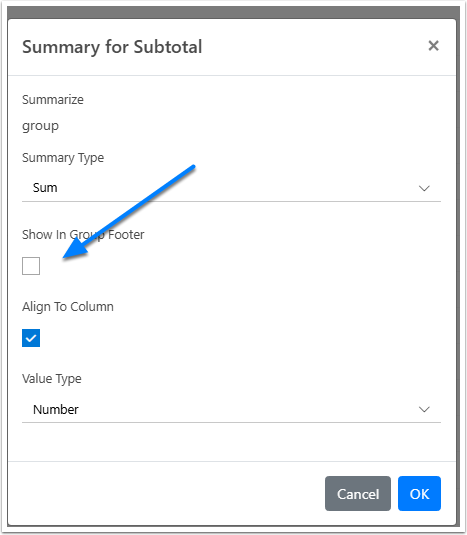
Task: Select the 'group' summarize value text
Action: [x=41, y=126]
